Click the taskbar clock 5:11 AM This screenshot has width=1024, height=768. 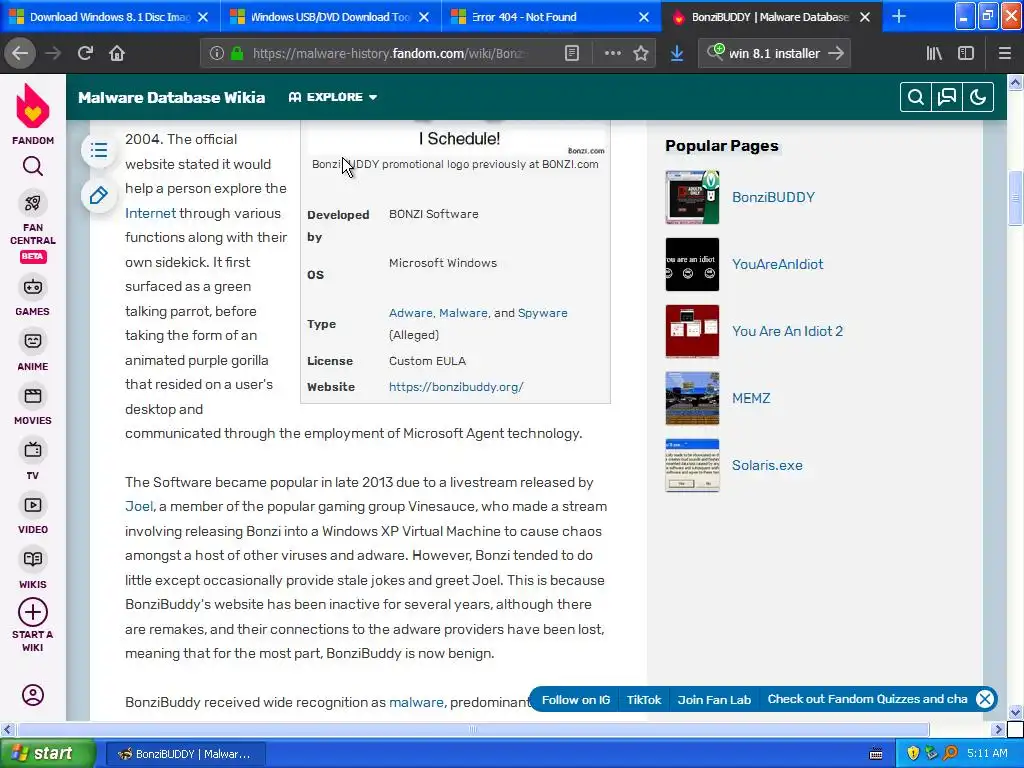pyautogui.click(x=987, y=754)
